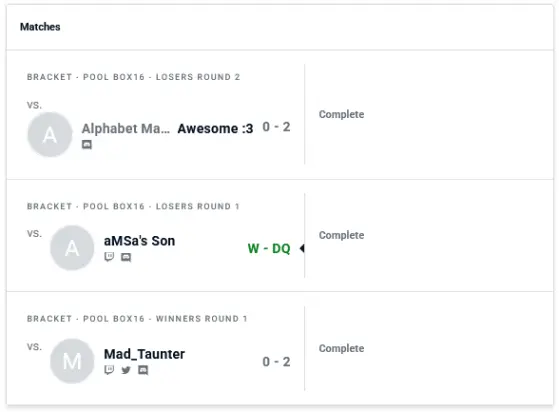Click the W - DQ result
The image size is (559, 412).
(x=269, y=248)
